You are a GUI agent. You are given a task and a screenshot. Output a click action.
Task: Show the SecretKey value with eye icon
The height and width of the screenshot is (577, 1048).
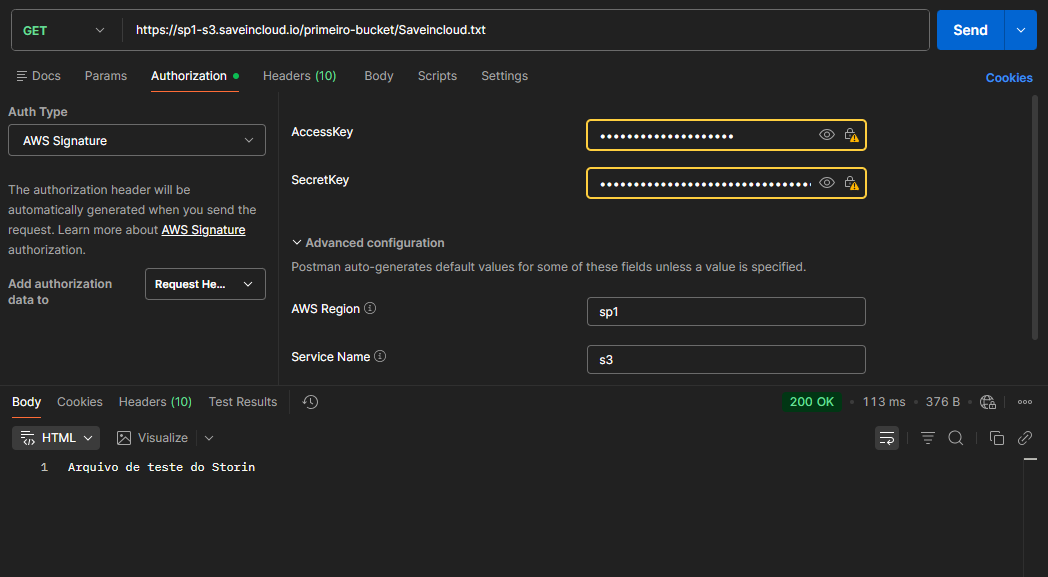pyautogui.click(x=827, y=183)
